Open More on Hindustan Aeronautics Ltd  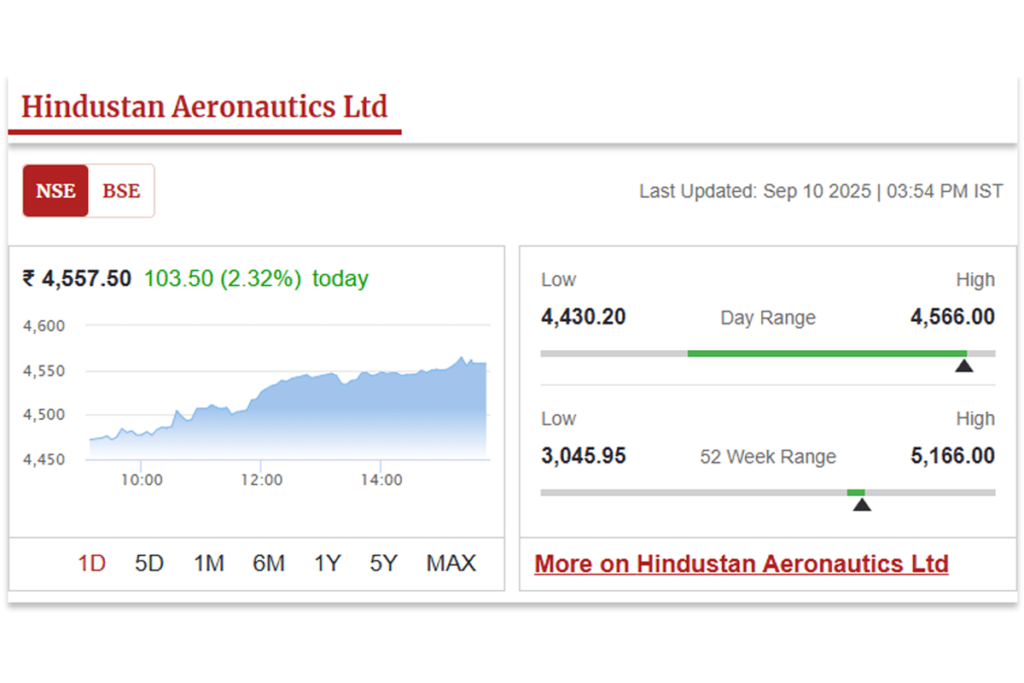coord(741,563)
